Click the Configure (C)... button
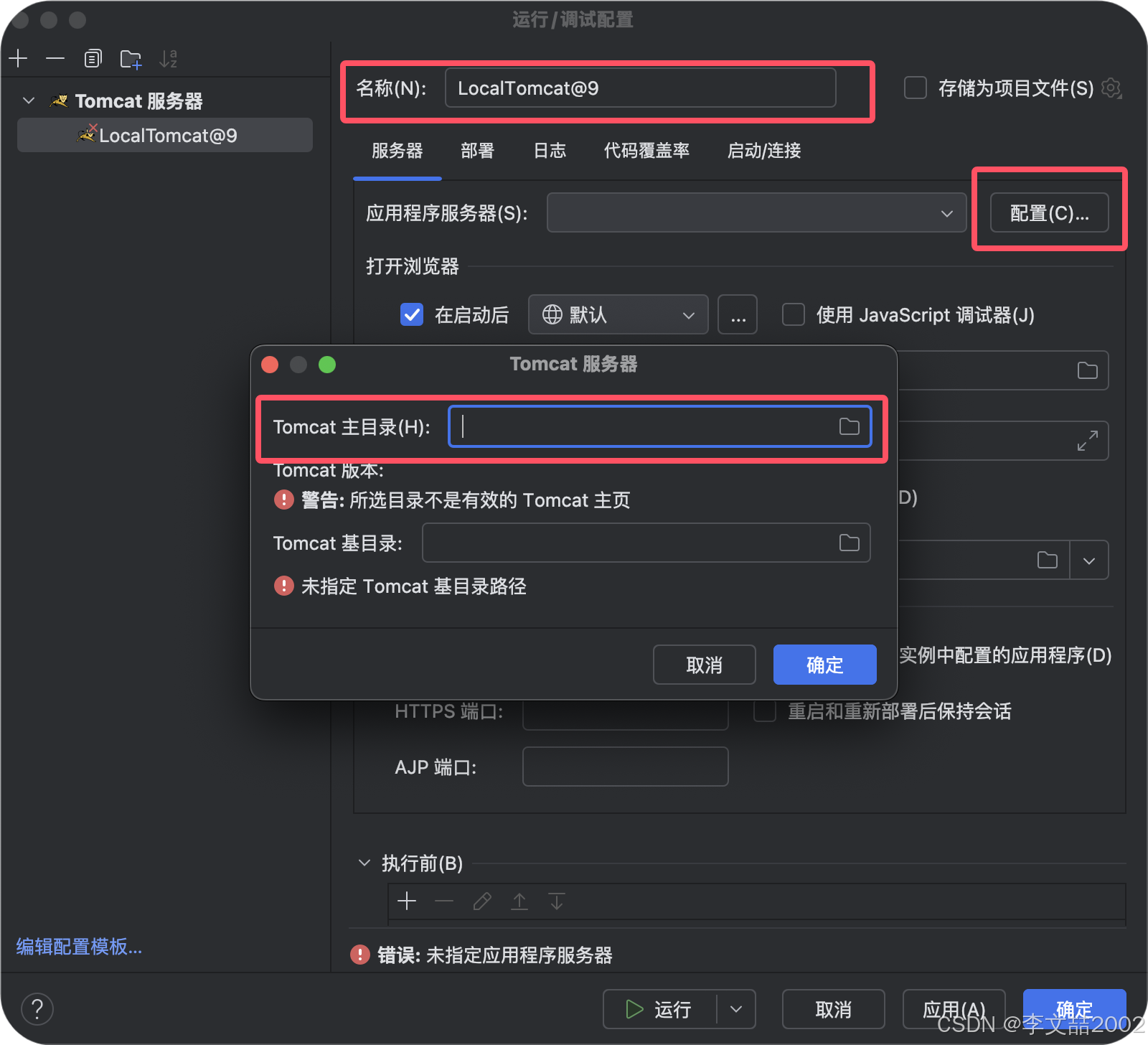Viewport: 1148px width, 1045px height. [1050, 213]
